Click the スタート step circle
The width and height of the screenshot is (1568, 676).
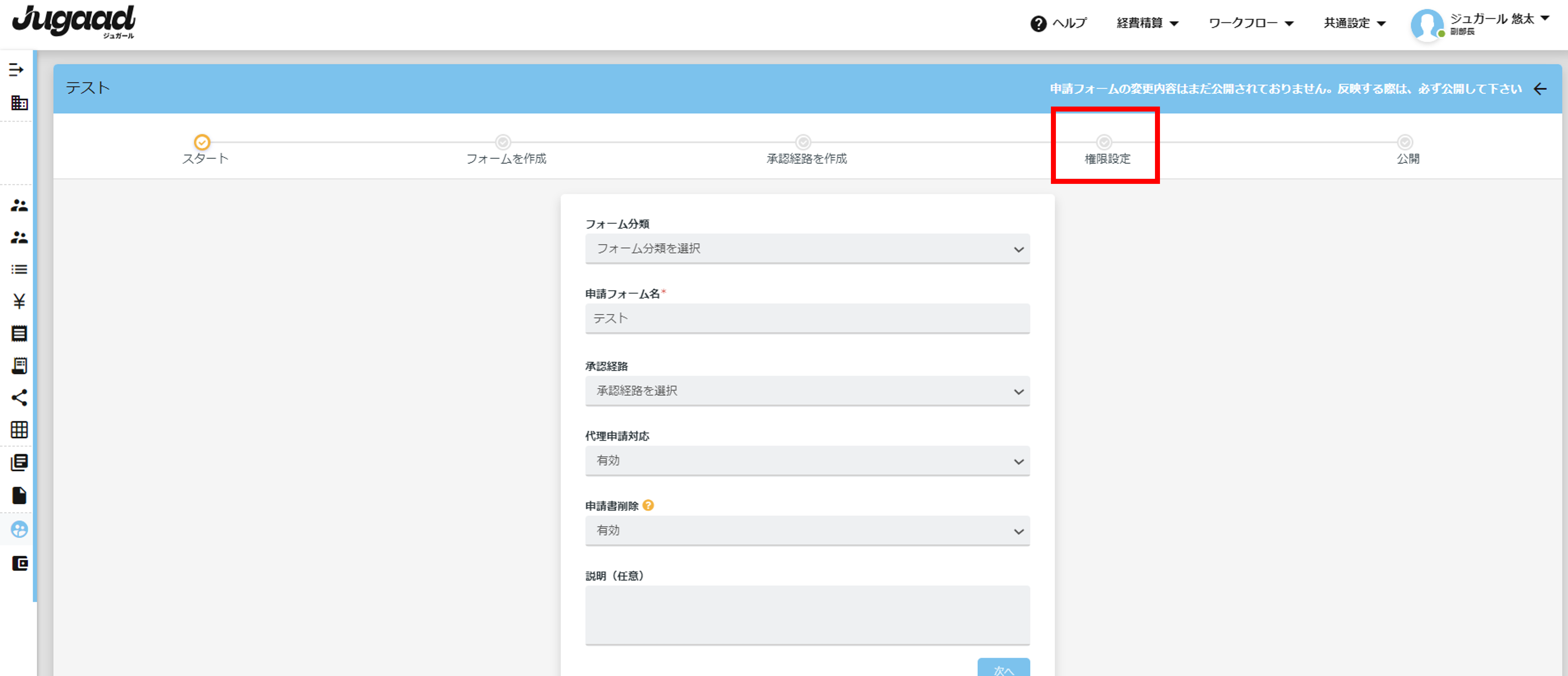[202, 142]
